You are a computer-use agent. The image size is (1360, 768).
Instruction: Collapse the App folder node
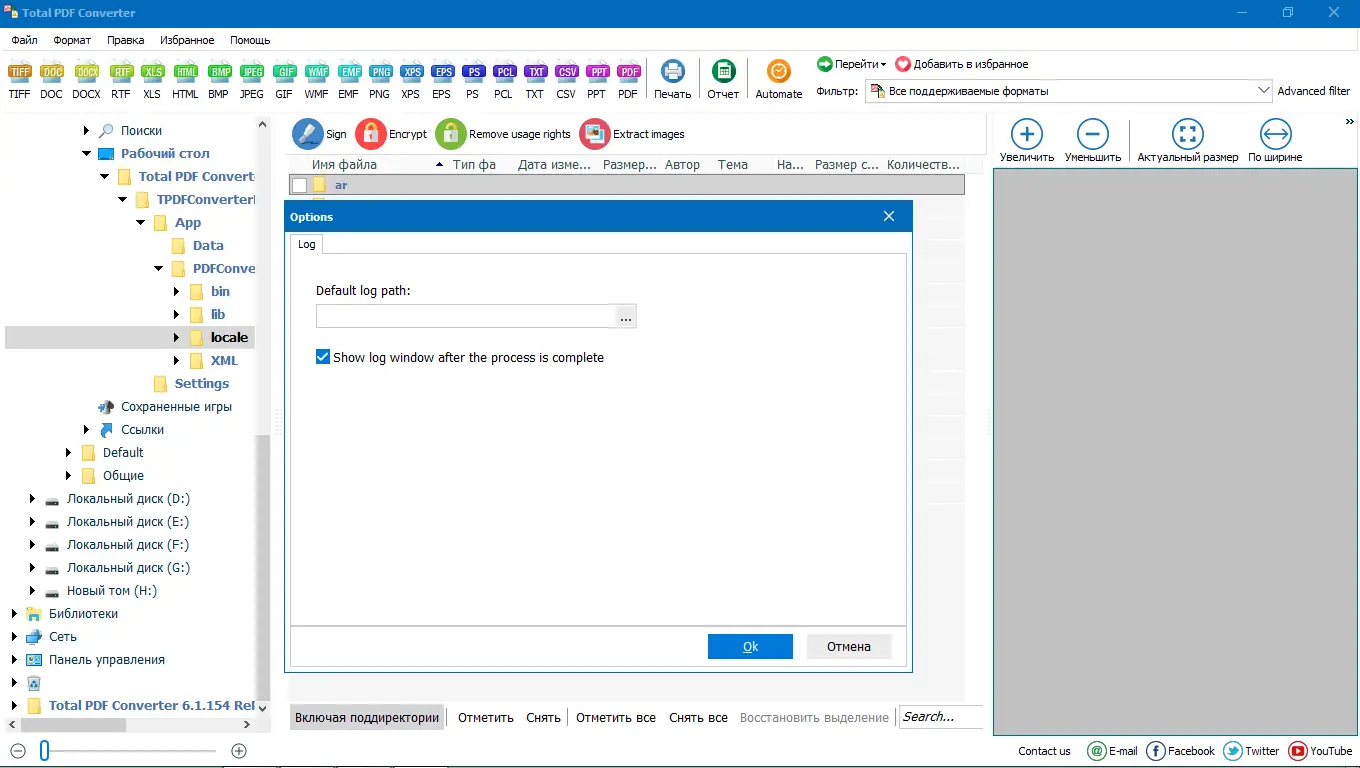pos(141,223)
